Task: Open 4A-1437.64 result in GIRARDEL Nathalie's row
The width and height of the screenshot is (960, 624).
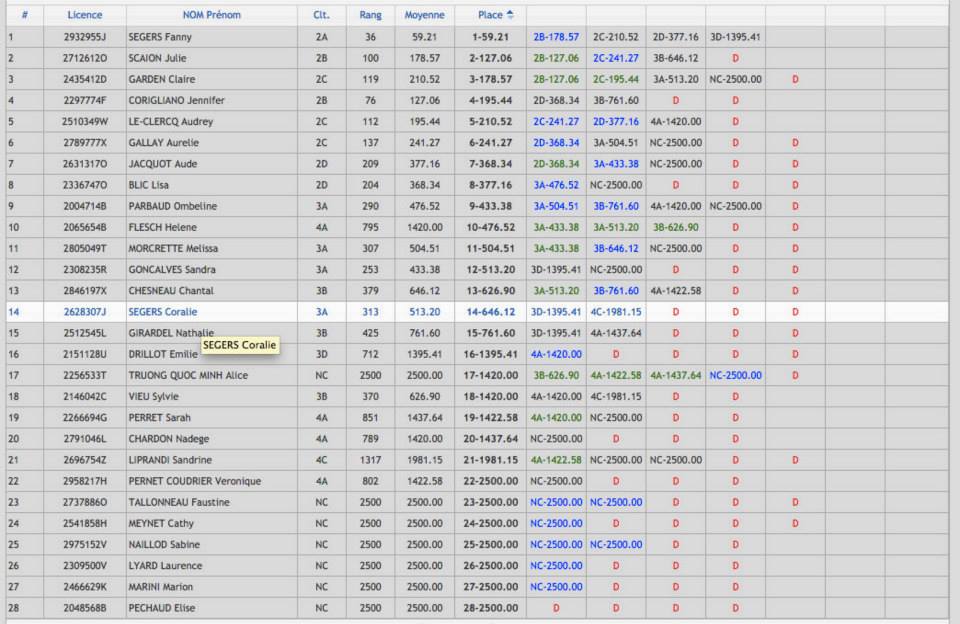Action: tap(615, 333)
